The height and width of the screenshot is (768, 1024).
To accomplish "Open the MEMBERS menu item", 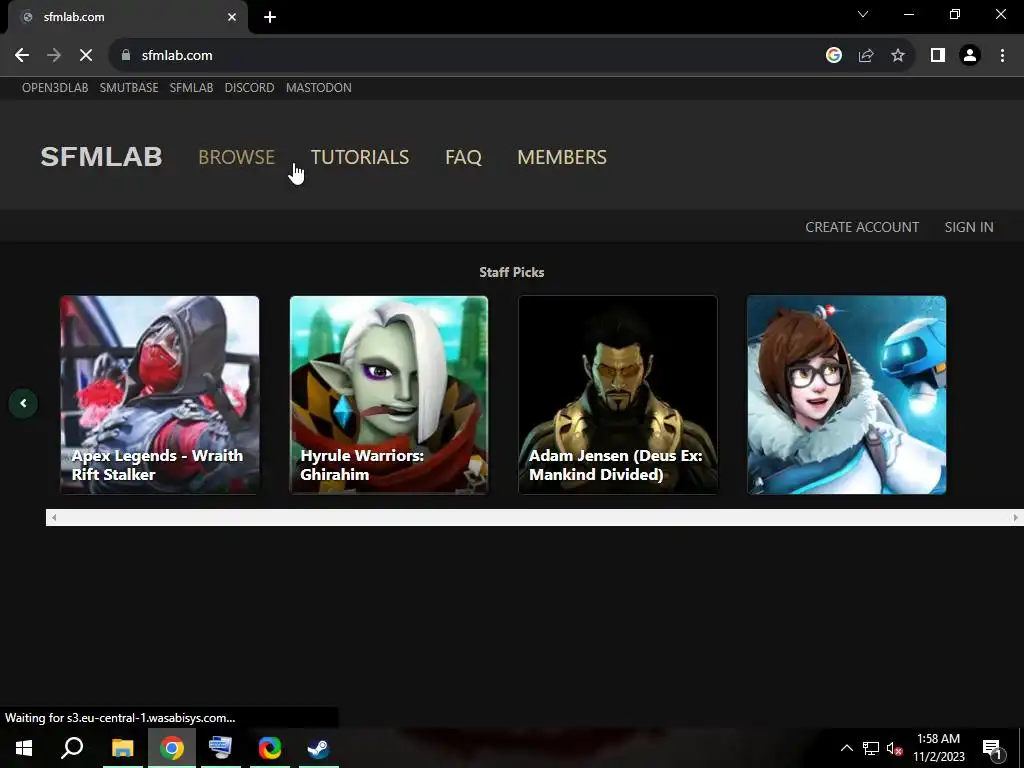I will 562,157.
